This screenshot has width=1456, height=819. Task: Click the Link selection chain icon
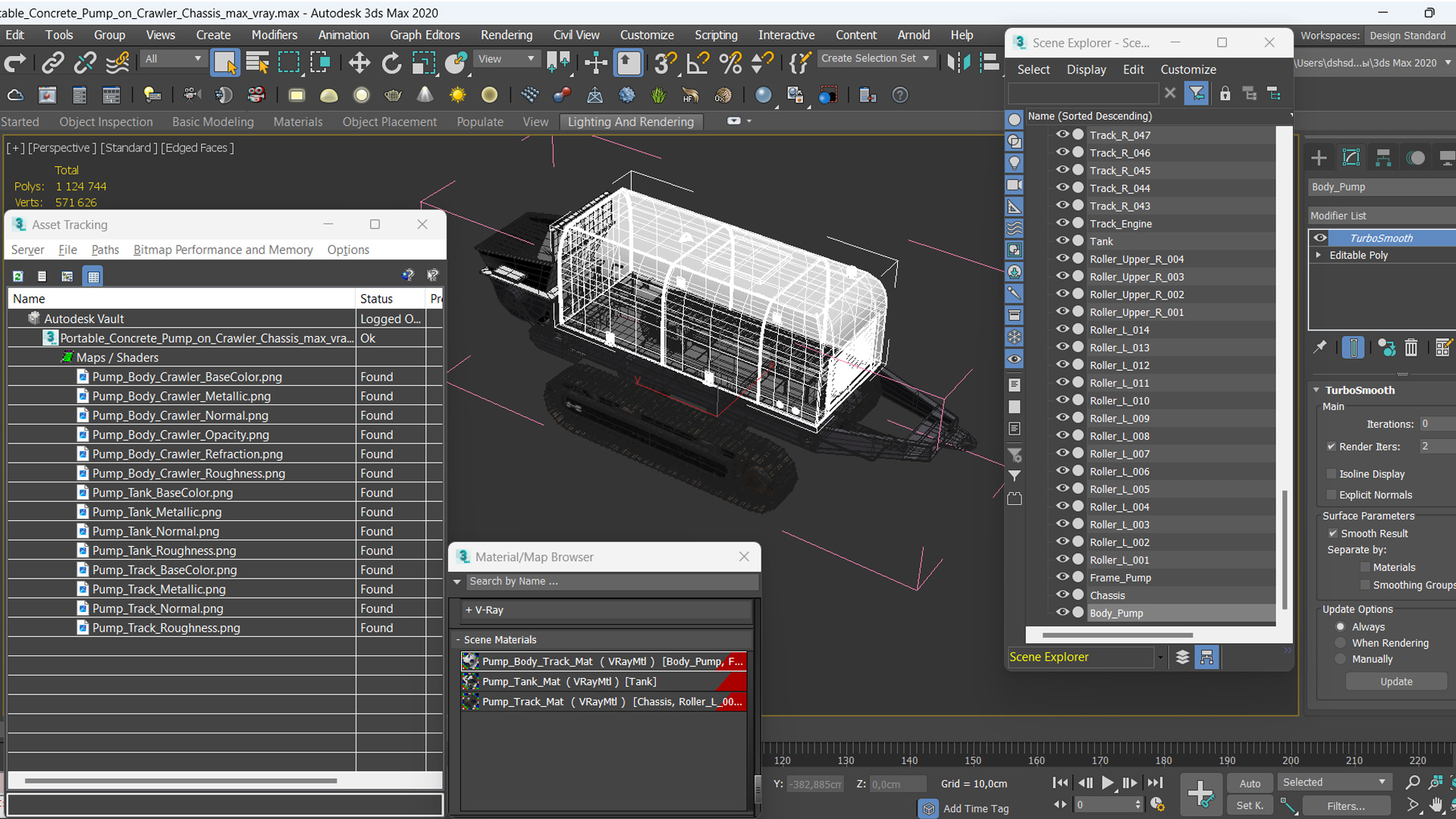click(52, 63)
